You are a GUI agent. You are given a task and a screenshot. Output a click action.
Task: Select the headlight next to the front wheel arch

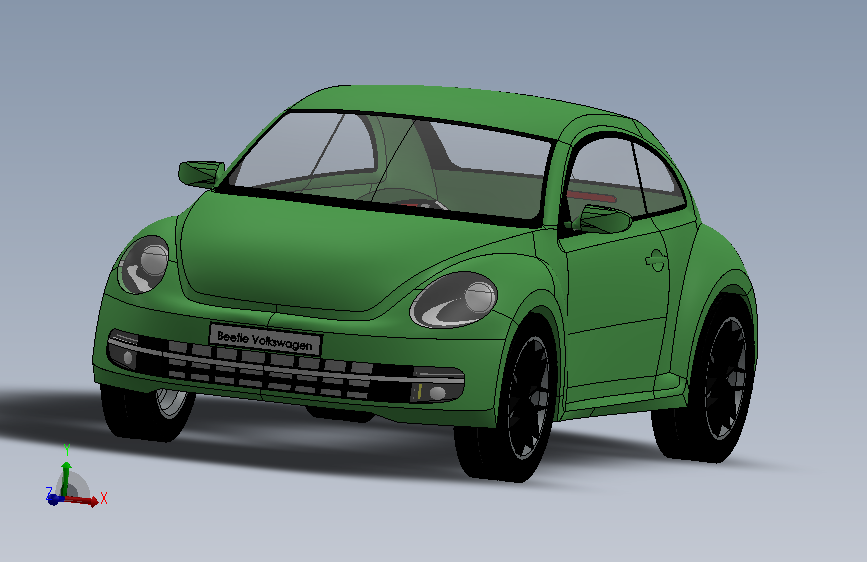tap(455, 300)
